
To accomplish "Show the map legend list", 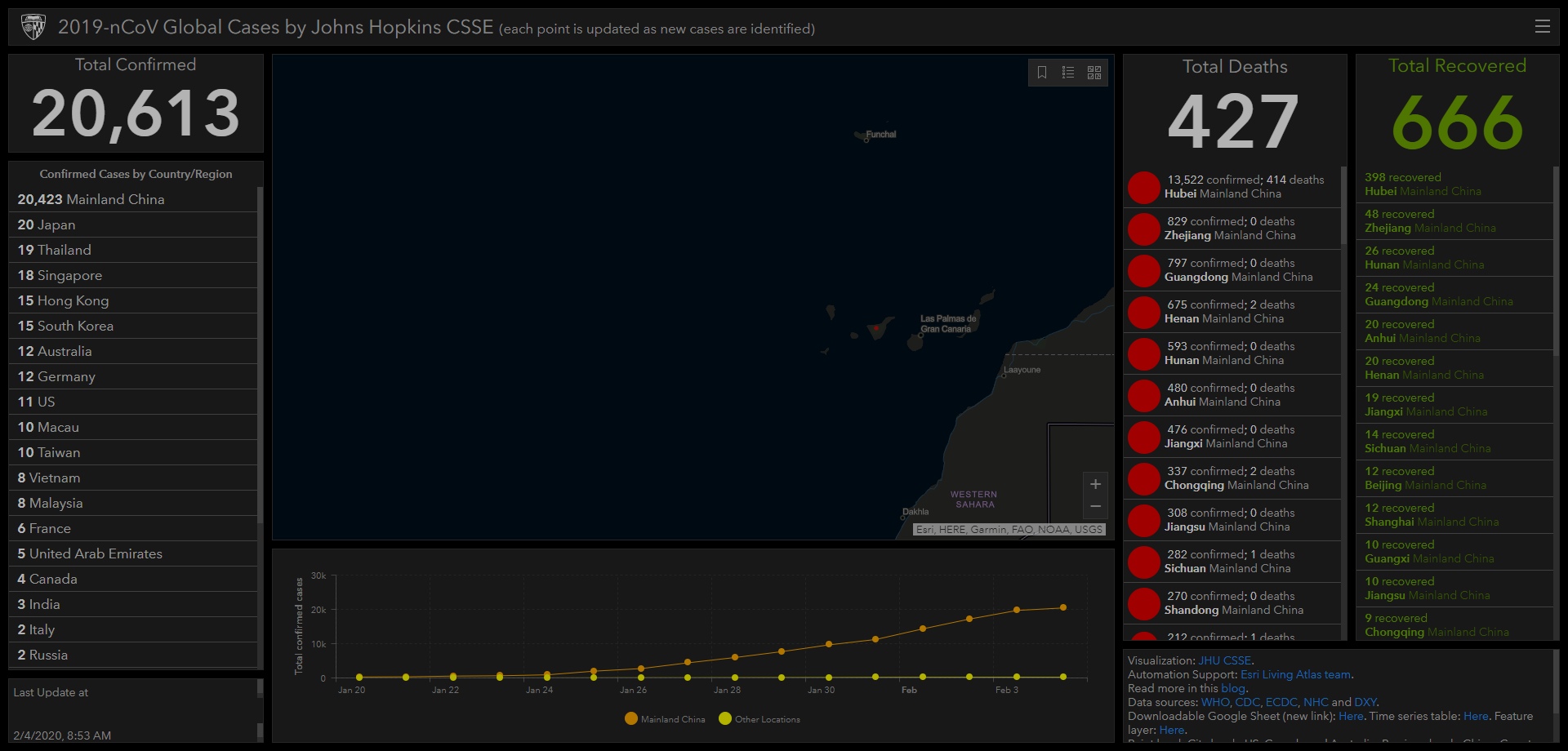I will (1067, 73).
